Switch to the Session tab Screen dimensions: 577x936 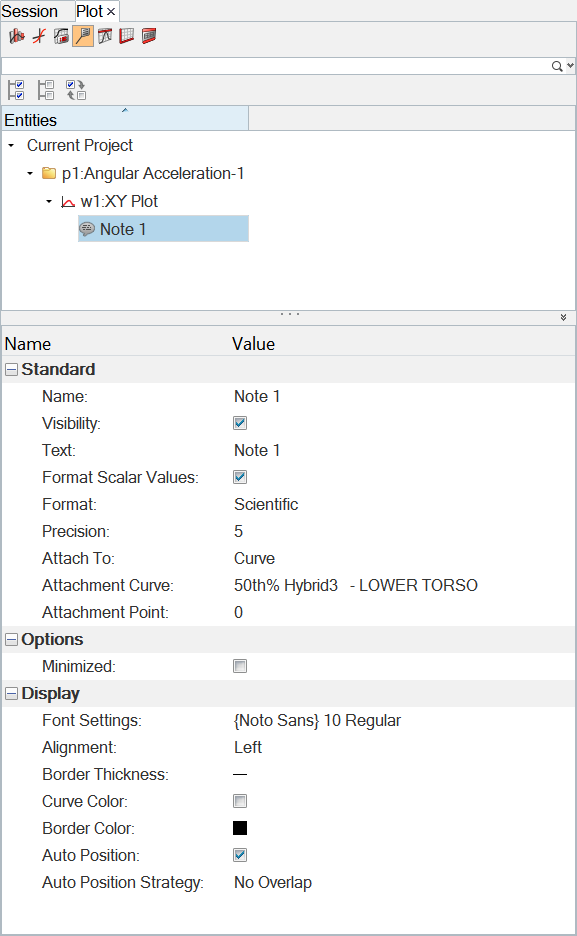pos(30,11)
